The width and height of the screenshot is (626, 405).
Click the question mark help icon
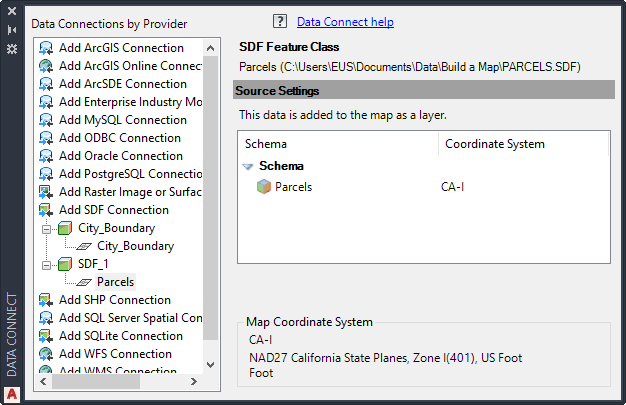pos(279,22)
